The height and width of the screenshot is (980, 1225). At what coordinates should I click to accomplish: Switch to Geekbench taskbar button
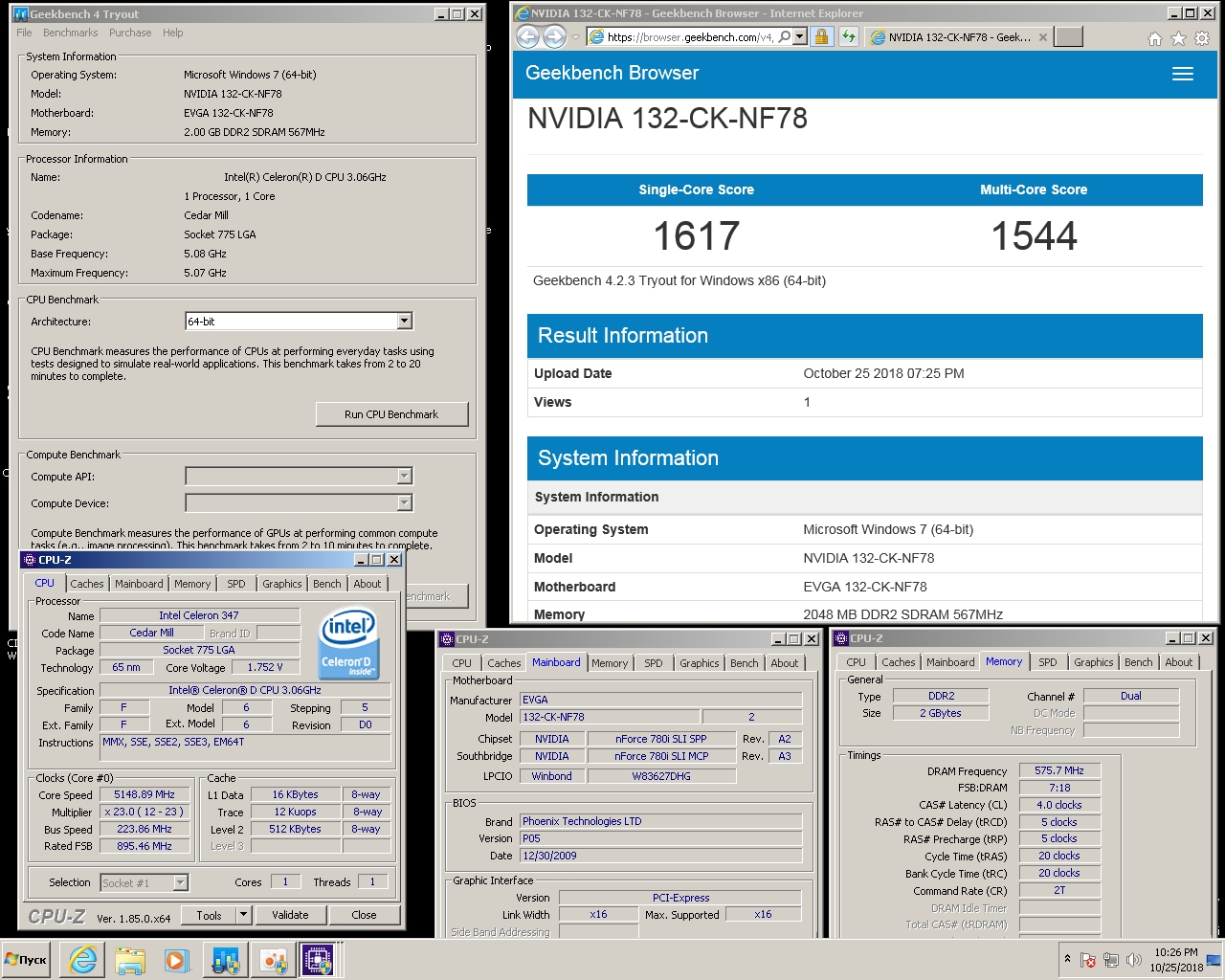(x=226, y=959)
